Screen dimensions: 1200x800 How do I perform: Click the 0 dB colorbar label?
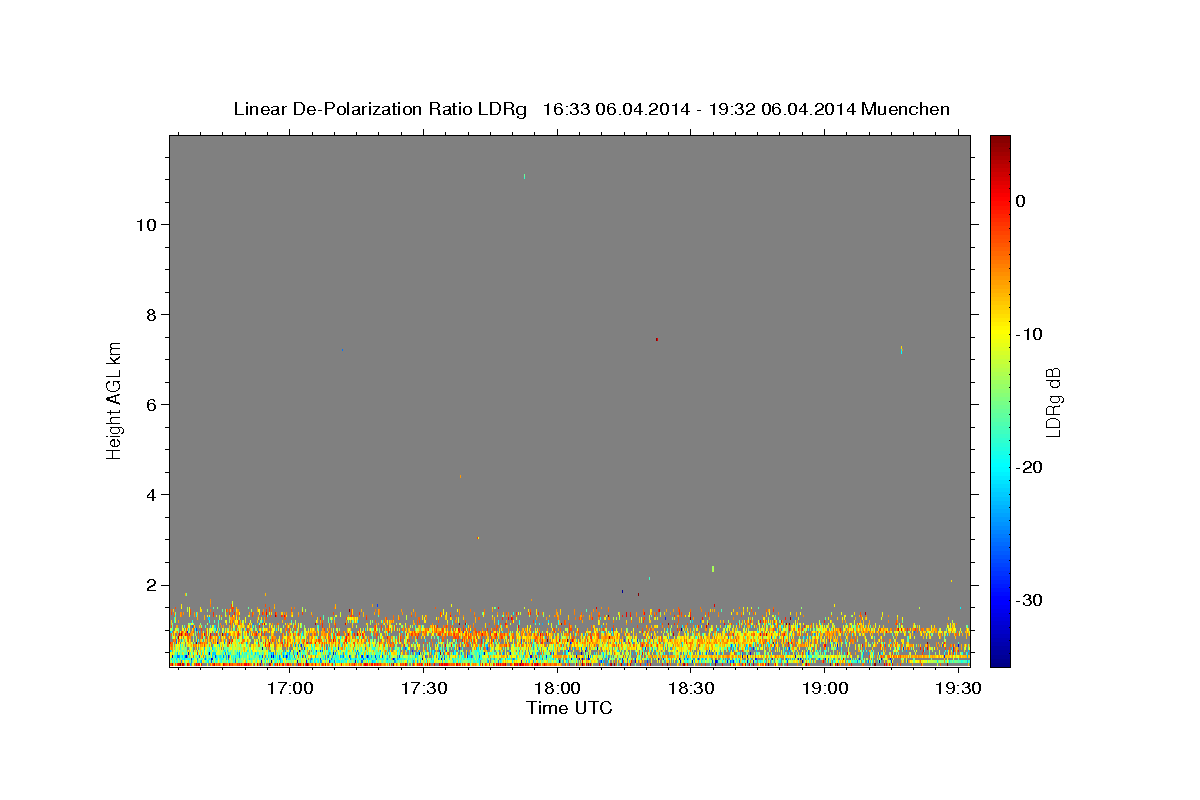(x=1021, y=201)
